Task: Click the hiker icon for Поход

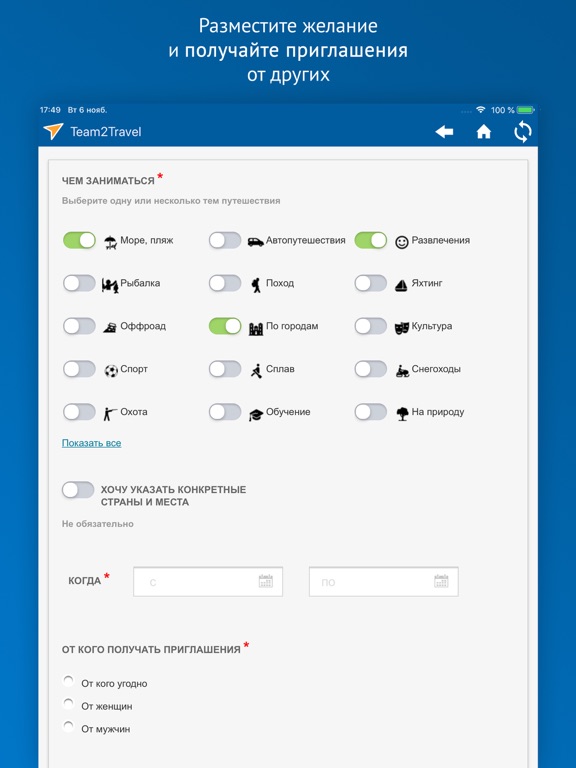Action: [x=256, y=285]
